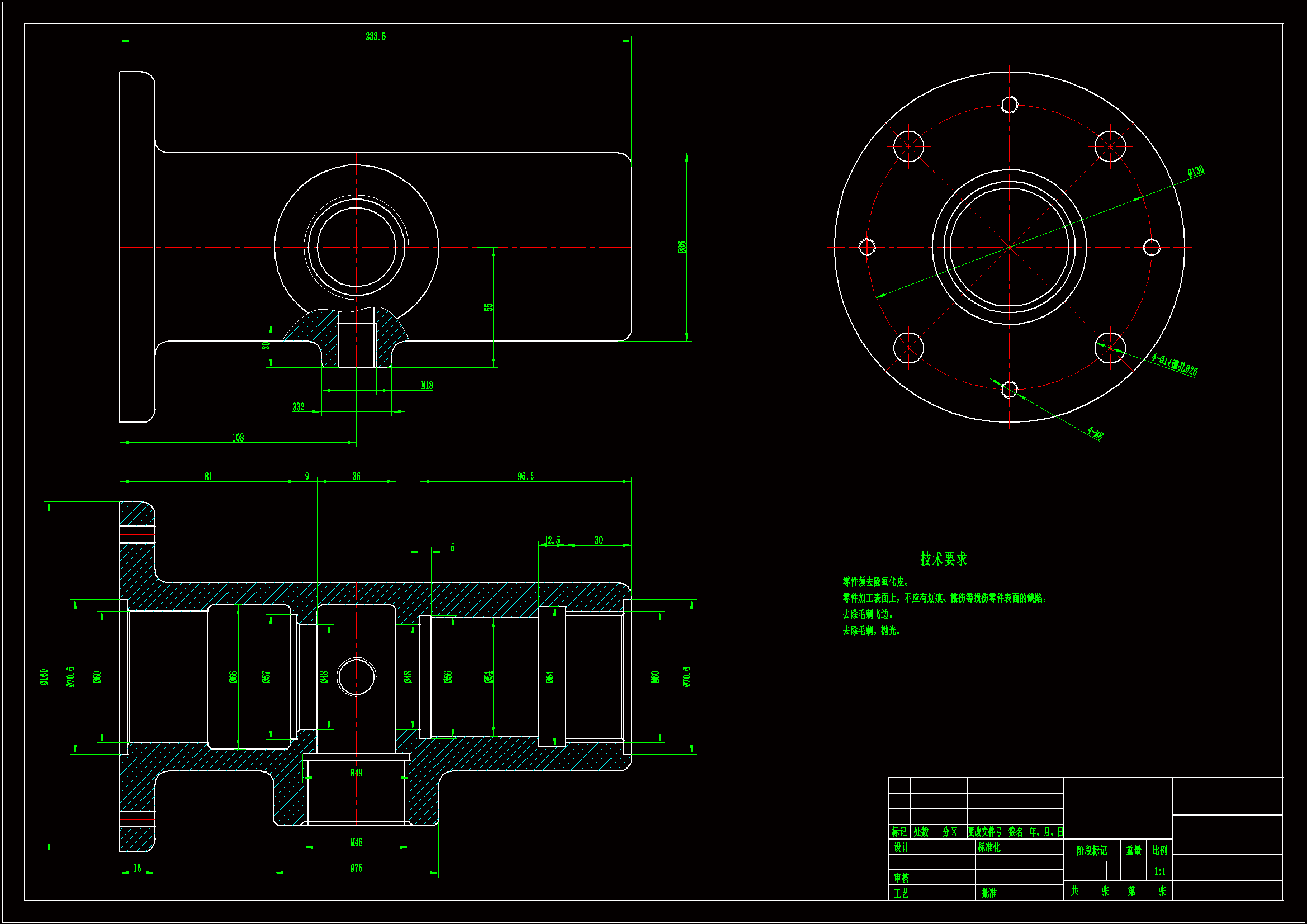Select the 4-Ø14 counterbore hole callout
This screenshot has height=924, width=1307.
click(1175, 364)
